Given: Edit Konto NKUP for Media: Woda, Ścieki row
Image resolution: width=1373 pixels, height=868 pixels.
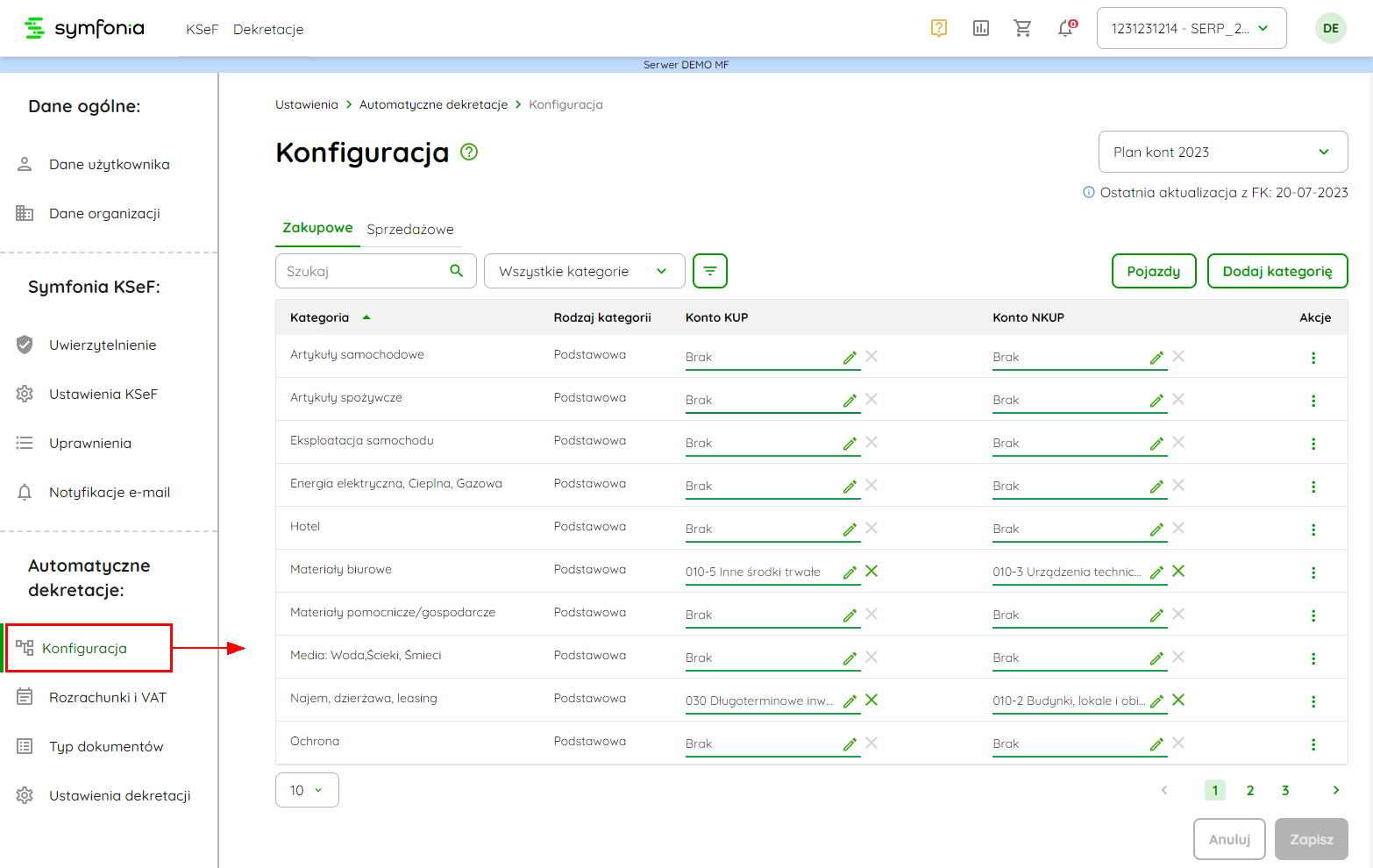Looking at the screenshot, I should (x=1156, y=658).
